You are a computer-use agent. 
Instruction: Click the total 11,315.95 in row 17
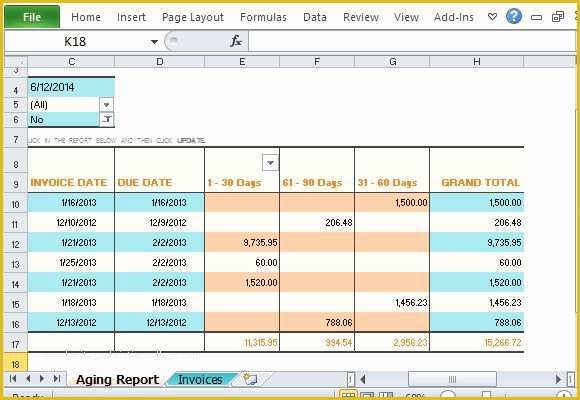pos(242,342)
